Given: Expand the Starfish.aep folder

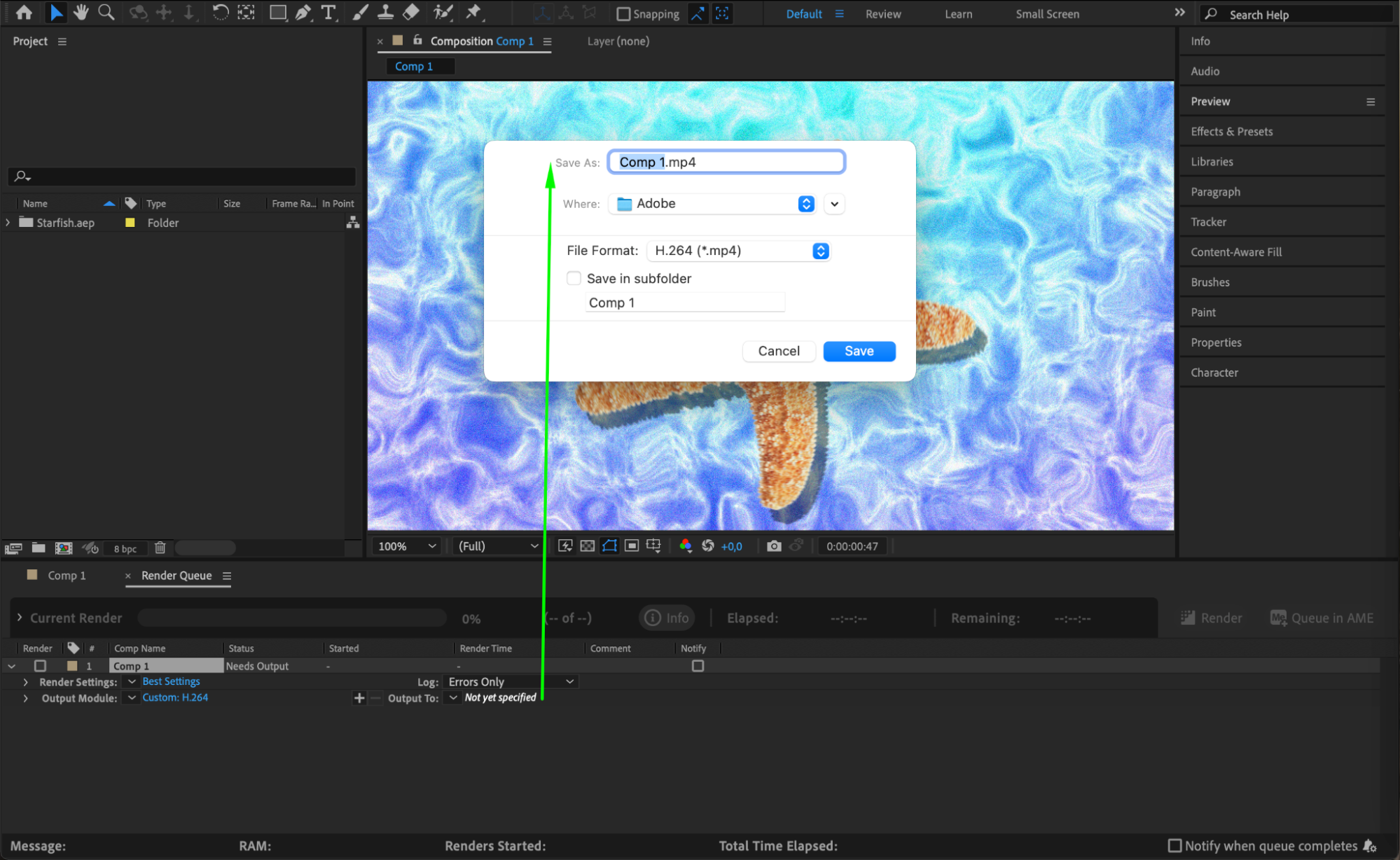Looking at the screenshot, I should coord(8,222).
